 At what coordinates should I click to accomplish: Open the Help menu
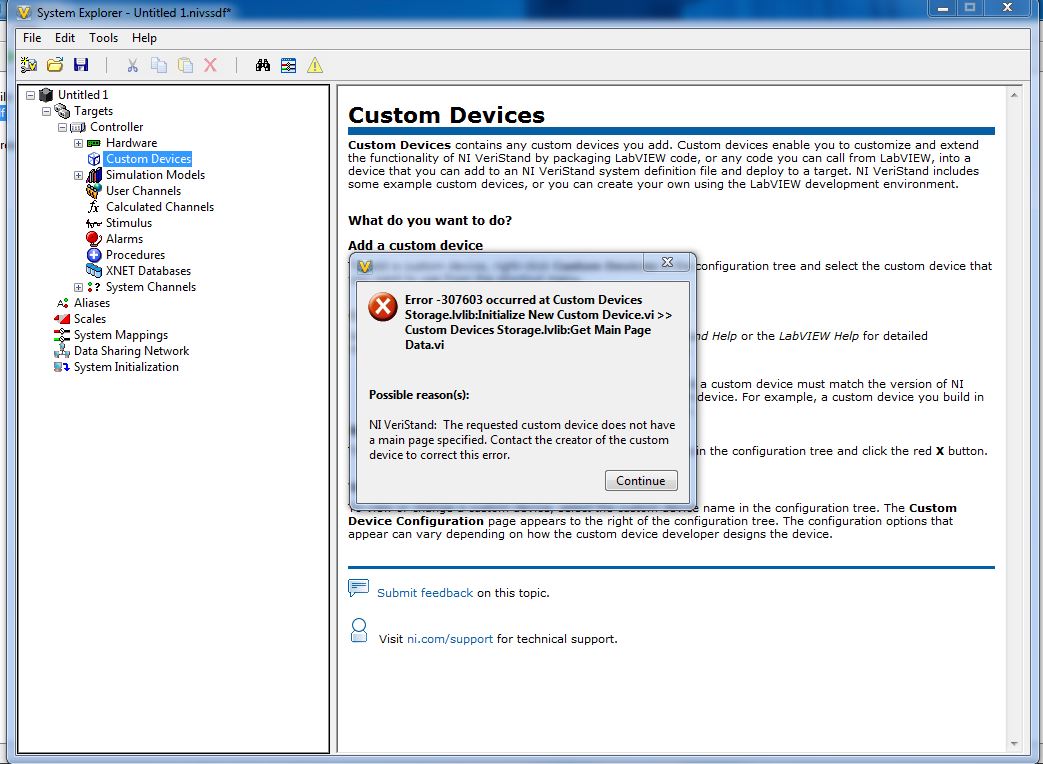144,38
